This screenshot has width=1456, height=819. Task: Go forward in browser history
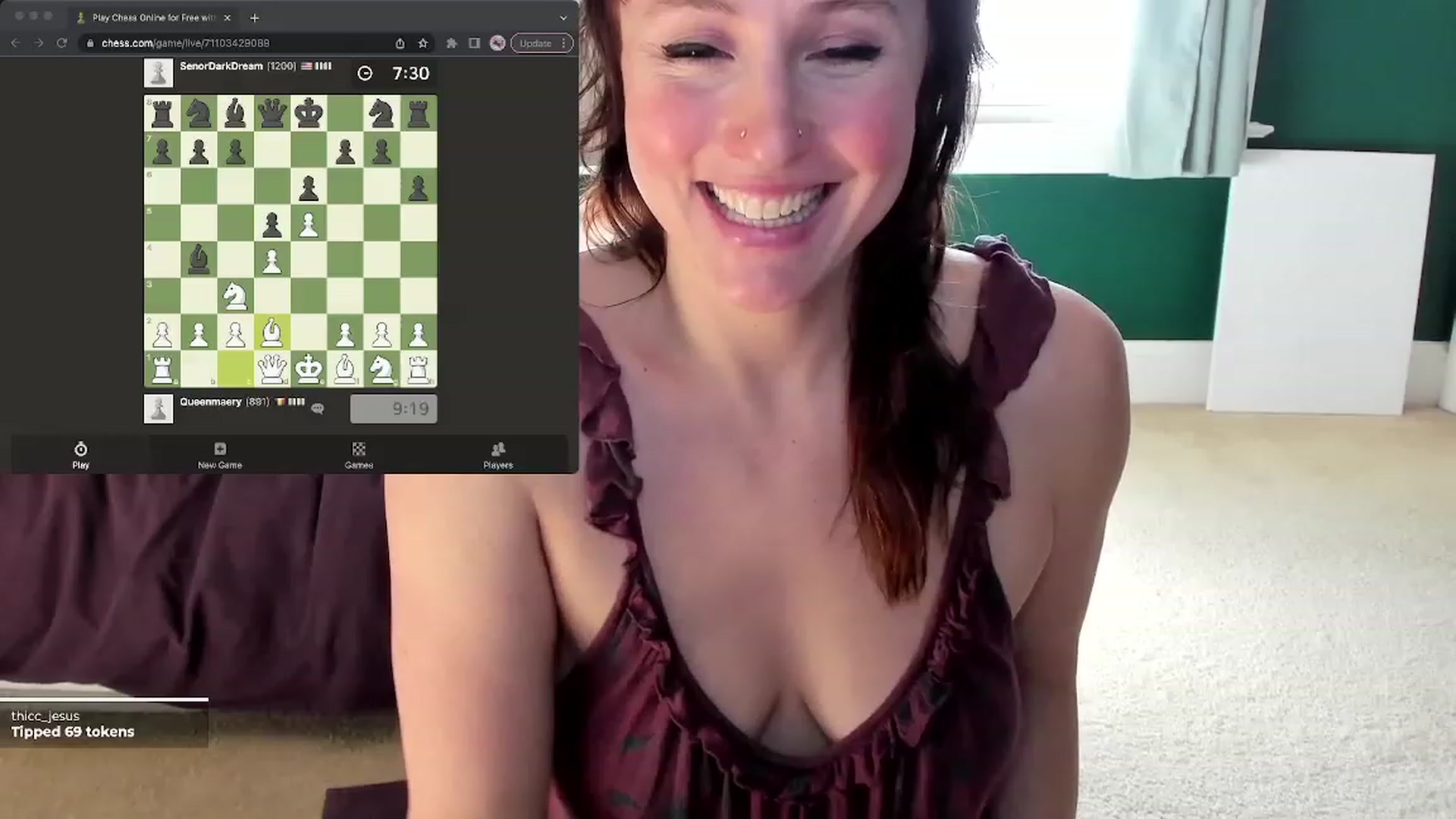(39, 43)
